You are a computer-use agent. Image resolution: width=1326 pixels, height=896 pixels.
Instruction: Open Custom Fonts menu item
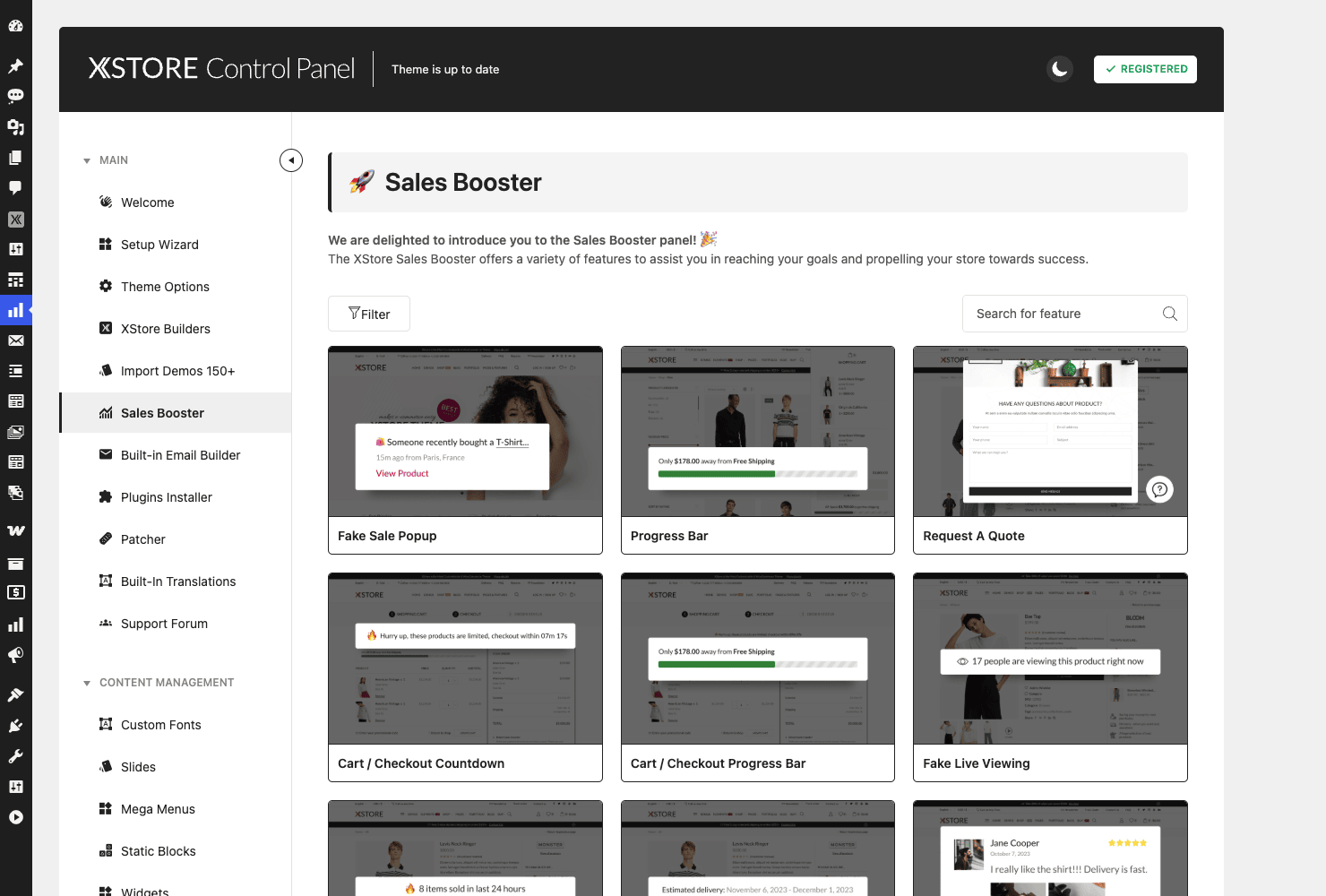click(176, 725)
